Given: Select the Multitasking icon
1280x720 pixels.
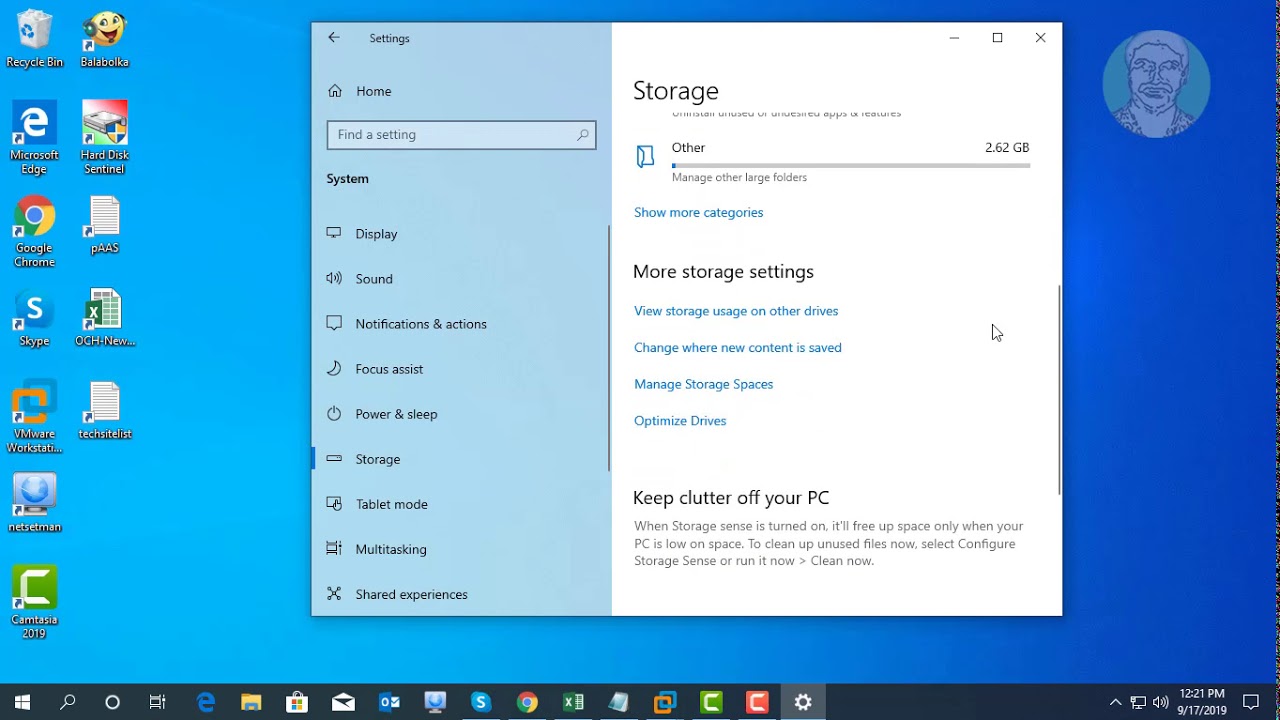Looking at the screenshot, I should 334,549.
